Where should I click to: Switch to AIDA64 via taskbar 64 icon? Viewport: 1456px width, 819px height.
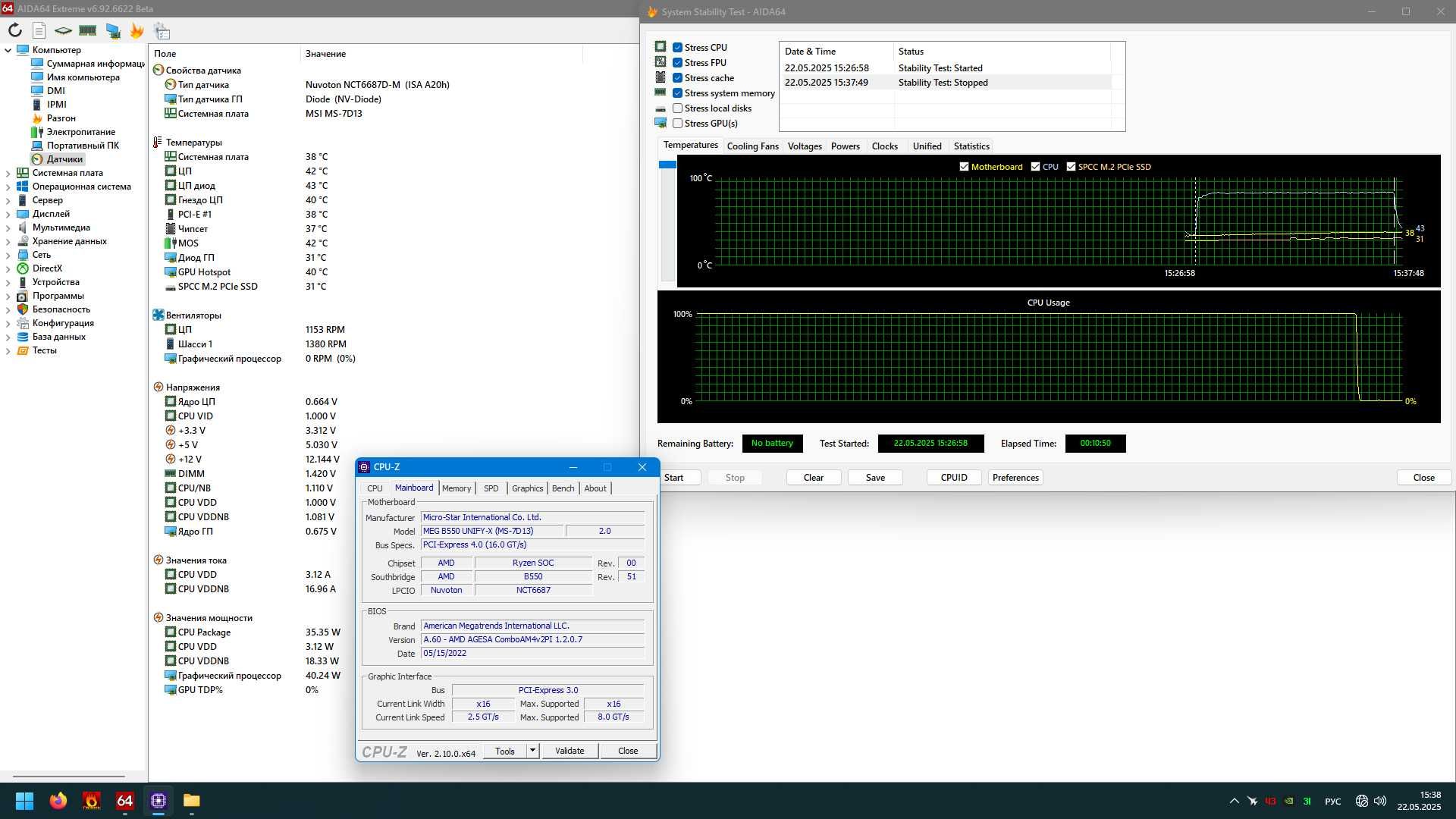pyautogui.click(x=125, y=801)
